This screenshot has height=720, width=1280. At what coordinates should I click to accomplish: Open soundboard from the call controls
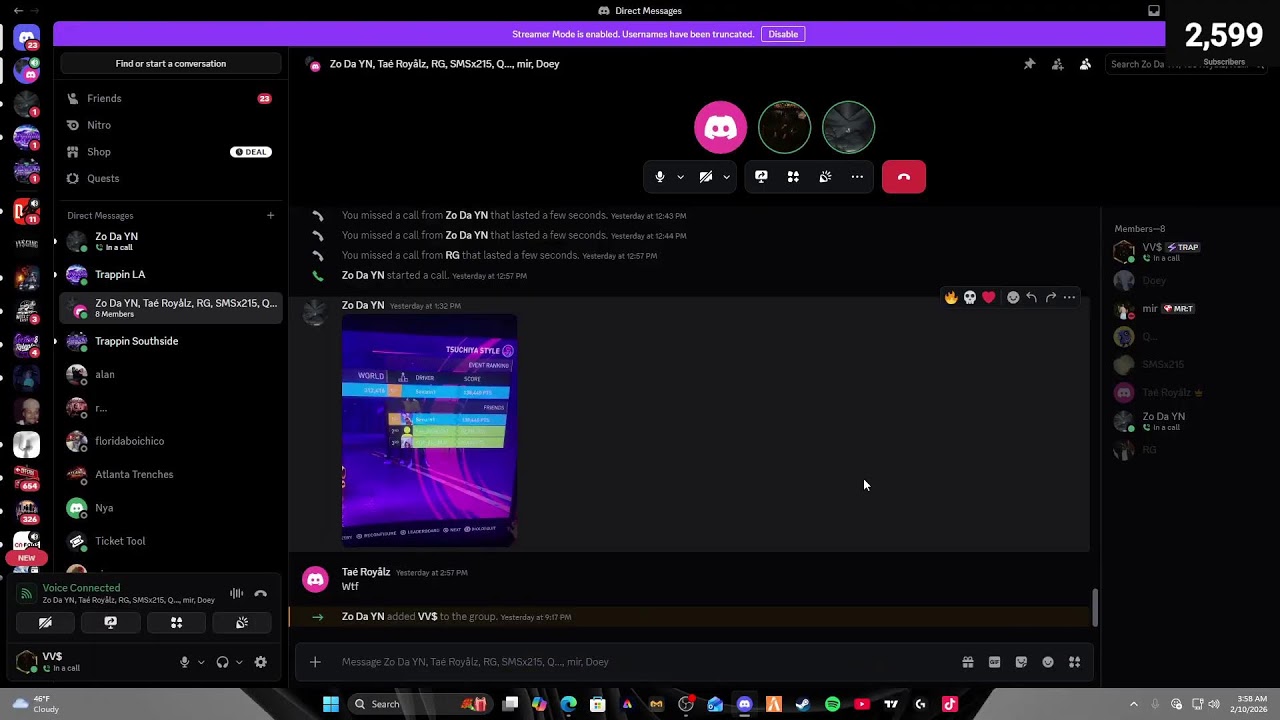coord(825,177)
